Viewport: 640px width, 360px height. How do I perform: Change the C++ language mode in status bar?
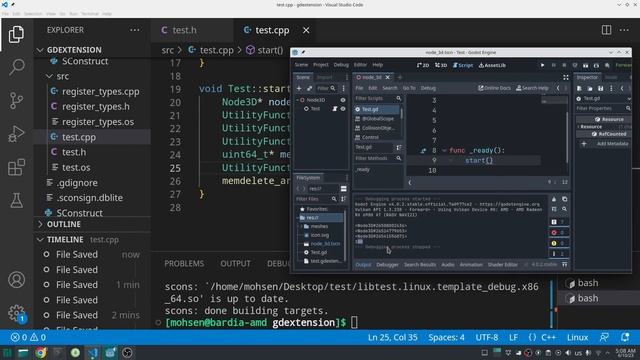pyautogui.click(x=548, y=338)
